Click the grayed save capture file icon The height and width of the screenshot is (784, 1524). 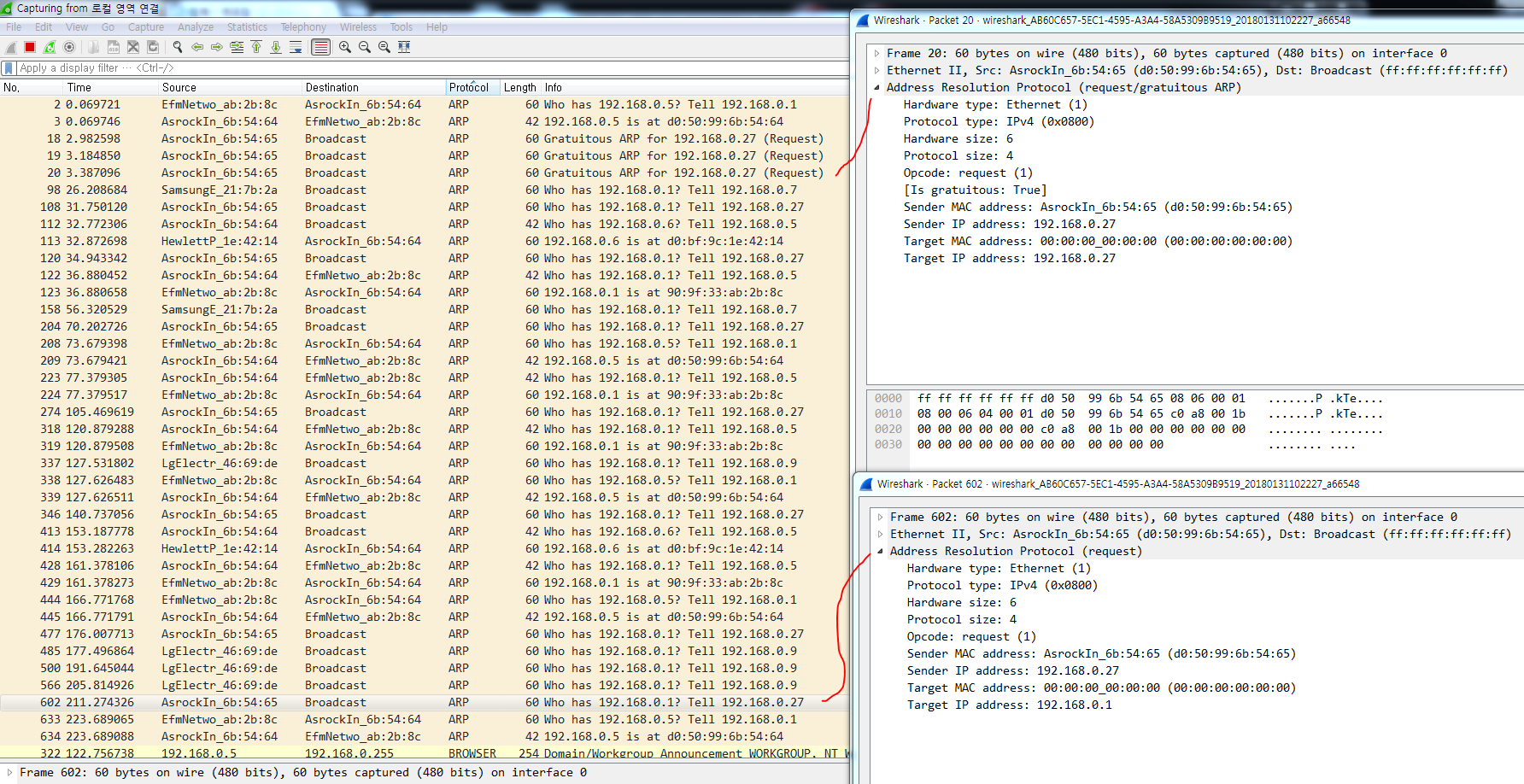pos(113,47)
